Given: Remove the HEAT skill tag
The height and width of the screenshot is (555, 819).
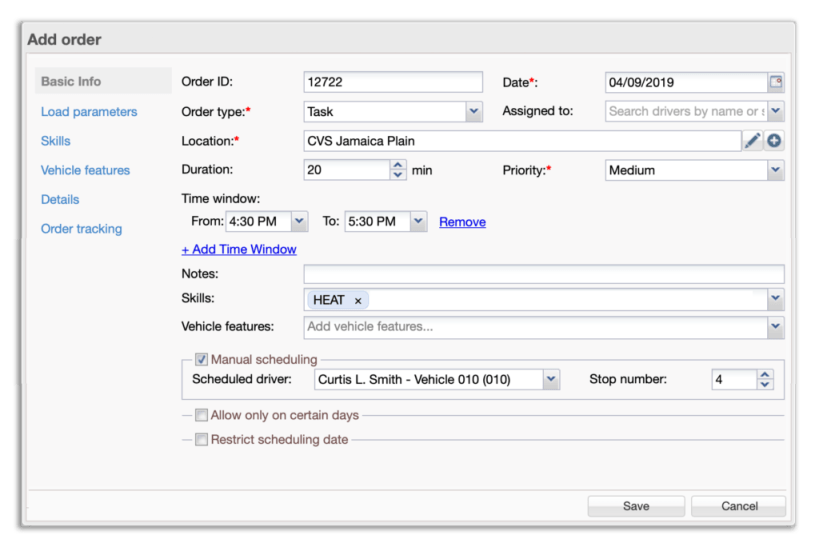Looking at the screenshot, I should [x=358, y=300].
